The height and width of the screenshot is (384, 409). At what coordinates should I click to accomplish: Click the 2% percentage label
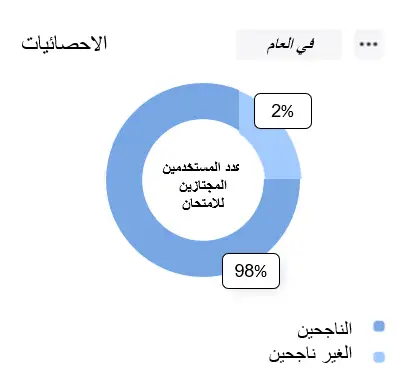(x=283, y=111)
